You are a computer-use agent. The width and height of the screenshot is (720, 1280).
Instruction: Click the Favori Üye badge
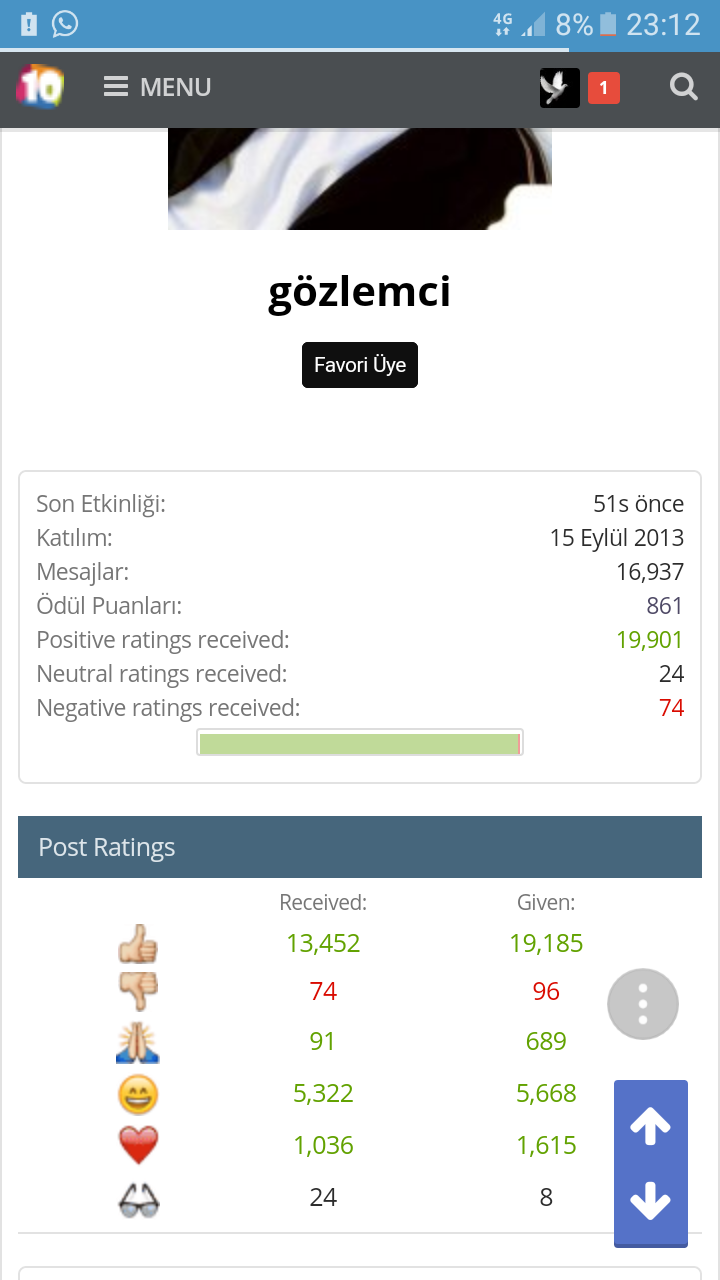[360, 365]
